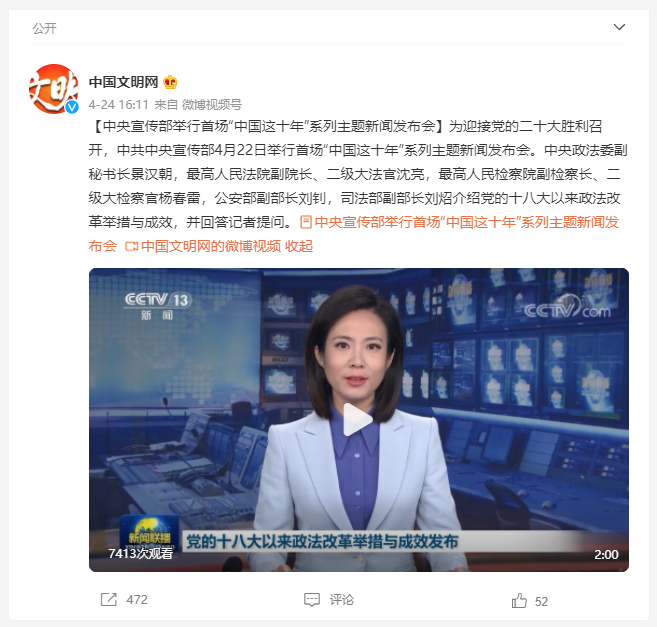Open the post options chevron menu
The height and width of the screenshot is (627, 657).
click(619, 27)
